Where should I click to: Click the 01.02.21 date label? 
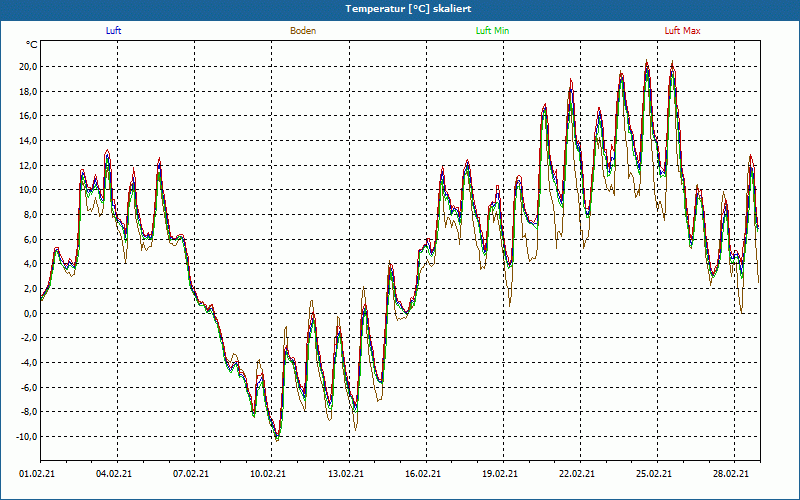37,473
